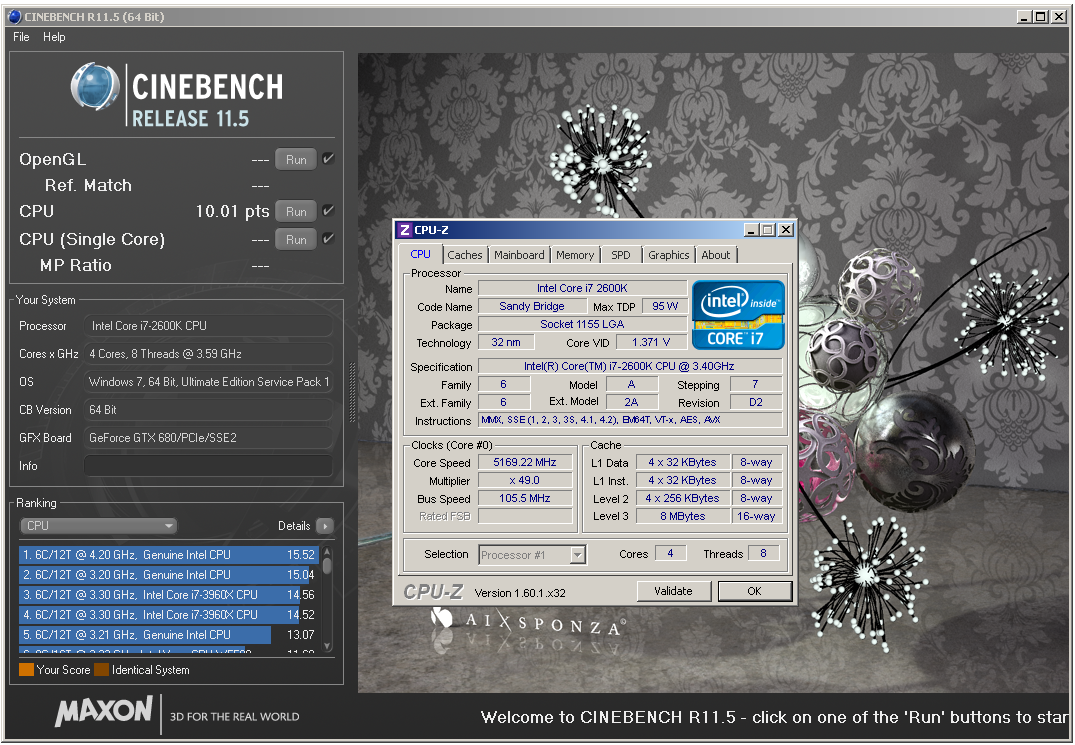
Task: Click the Bus Speed value 105.5 MHz
Action: (x=525, y=498)
